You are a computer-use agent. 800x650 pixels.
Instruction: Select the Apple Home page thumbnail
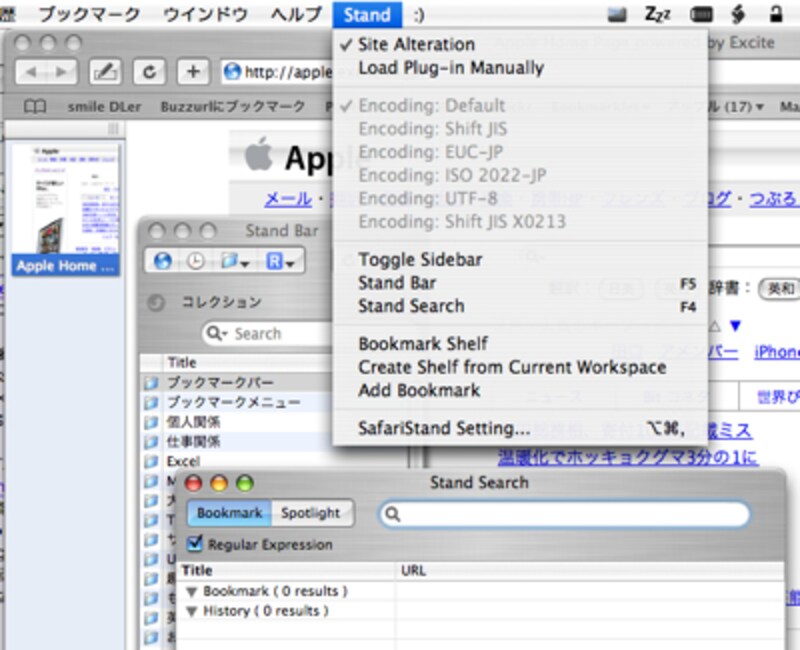(x=64, y=208)
